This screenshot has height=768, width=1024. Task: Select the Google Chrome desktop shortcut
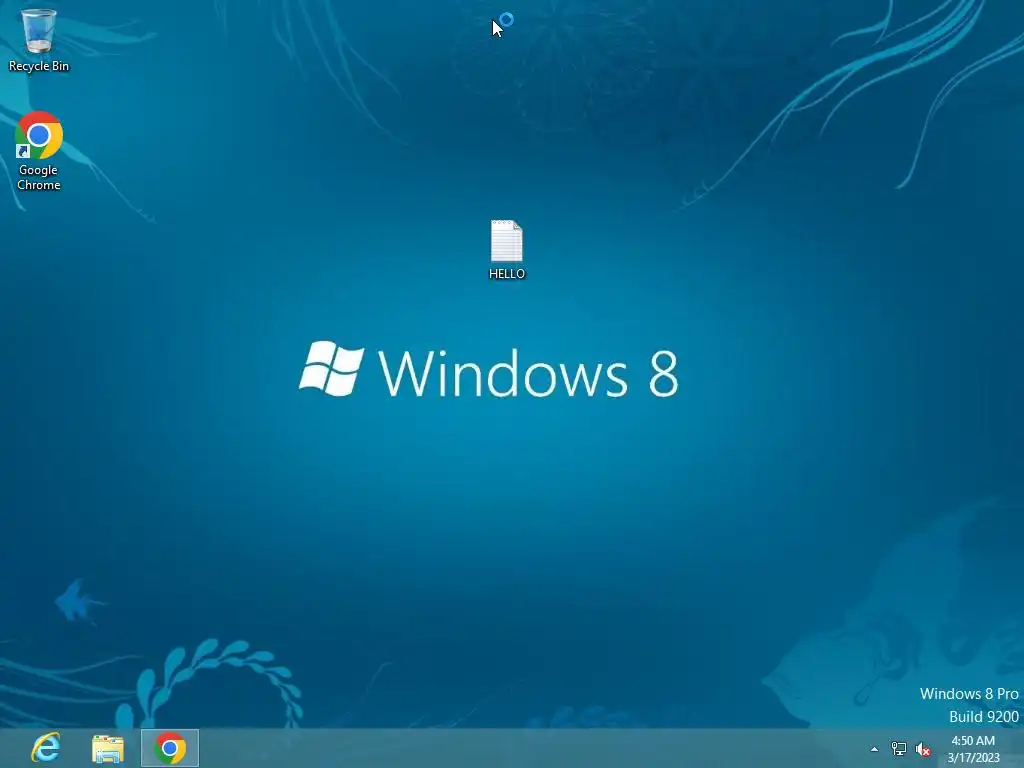pos(39,151)
